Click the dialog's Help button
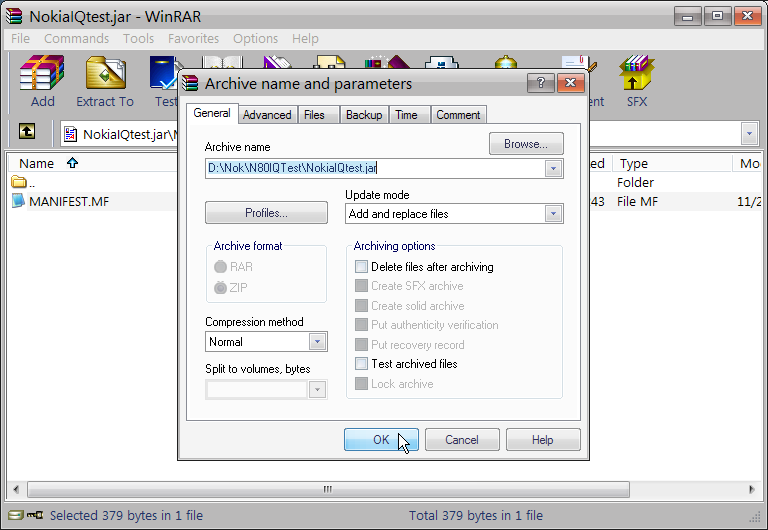Image resolution: width=768 pixels, height=530 pixels. click(x=543, y=439)
